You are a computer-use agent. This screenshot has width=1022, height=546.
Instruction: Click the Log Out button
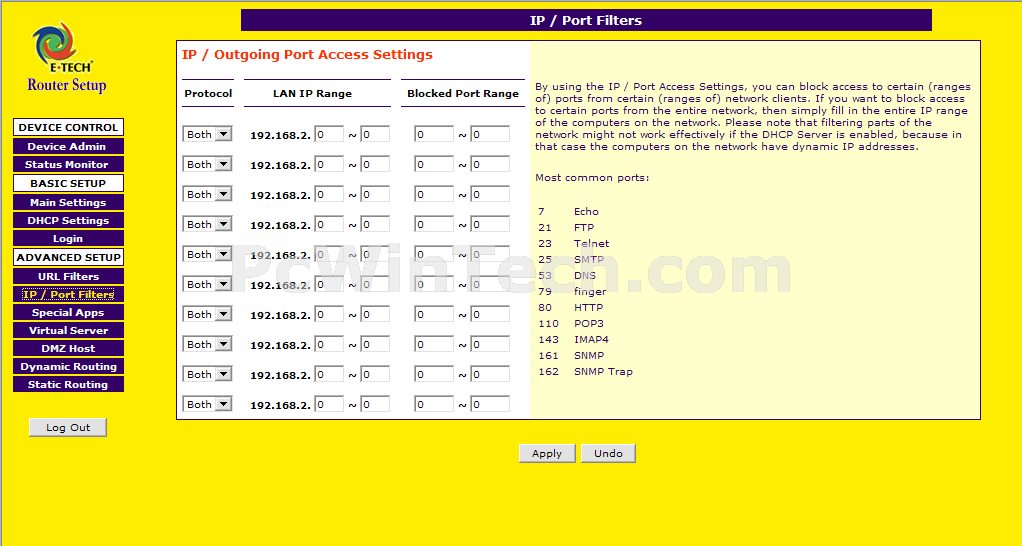click(x=68, y=427)
